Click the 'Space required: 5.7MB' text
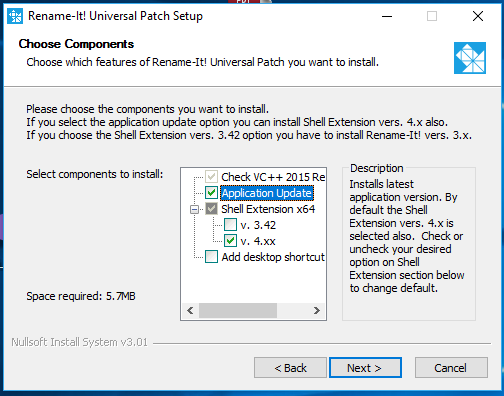This screenshot has width=504, height=396. (81, 296)
